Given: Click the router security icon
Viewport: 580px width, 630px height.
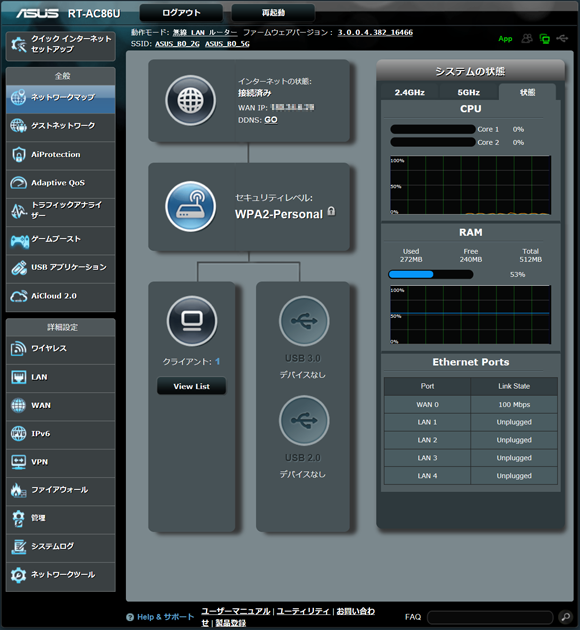Looking at the screenshot, I should click(x=190, y=207).
